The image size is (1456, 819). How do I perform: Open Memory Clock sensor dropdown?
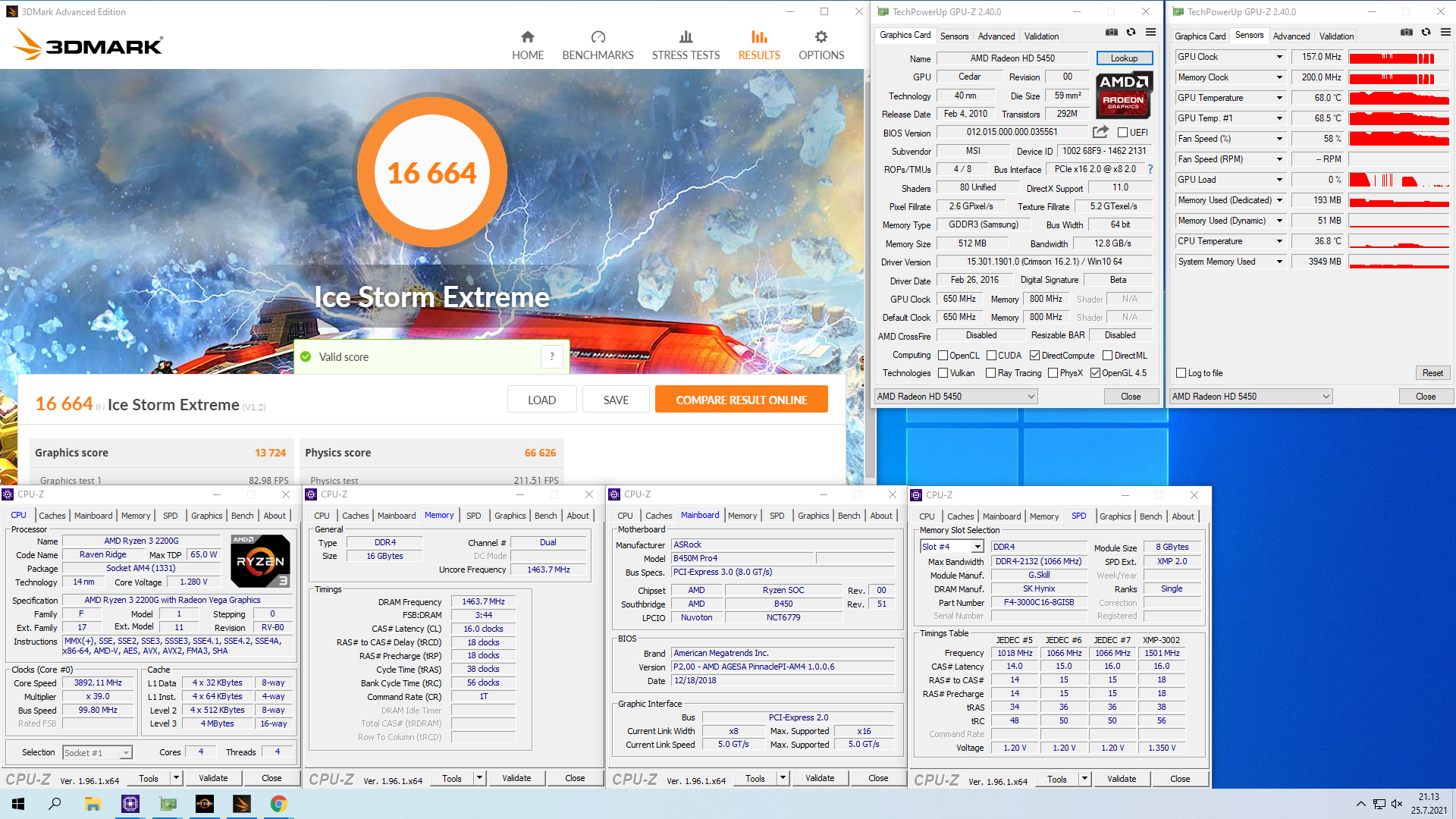[1279, 77]
